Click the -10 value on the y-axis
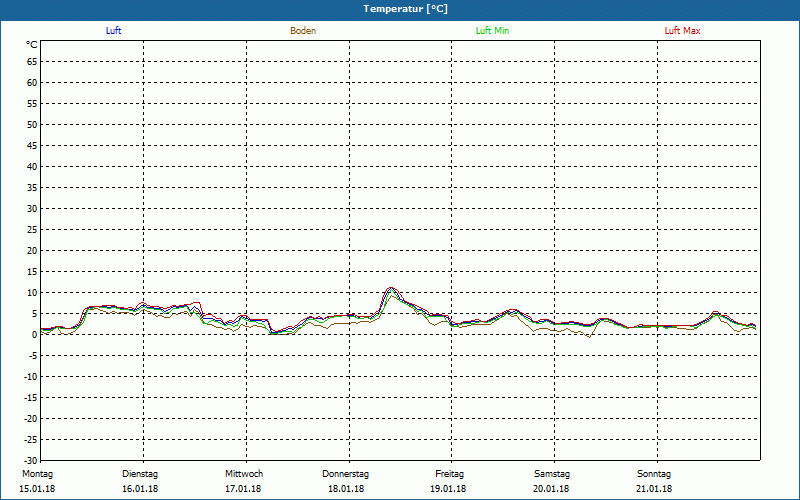Screen dimensions: 800x500 (31, 377)
